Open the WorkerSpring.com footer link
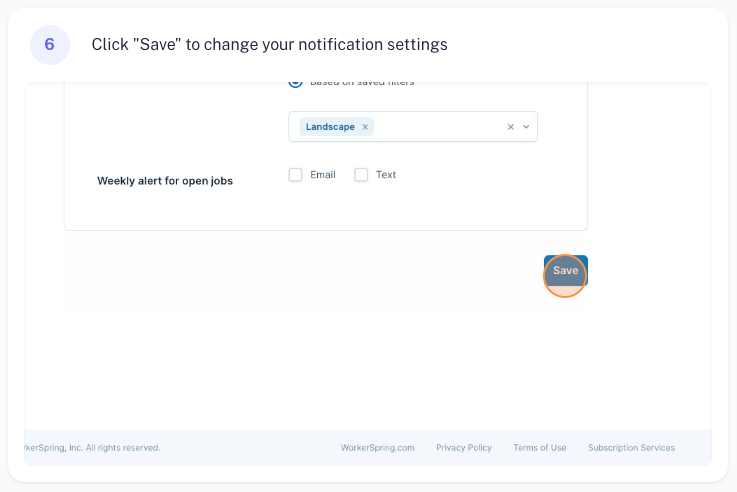 click(377, 448)
